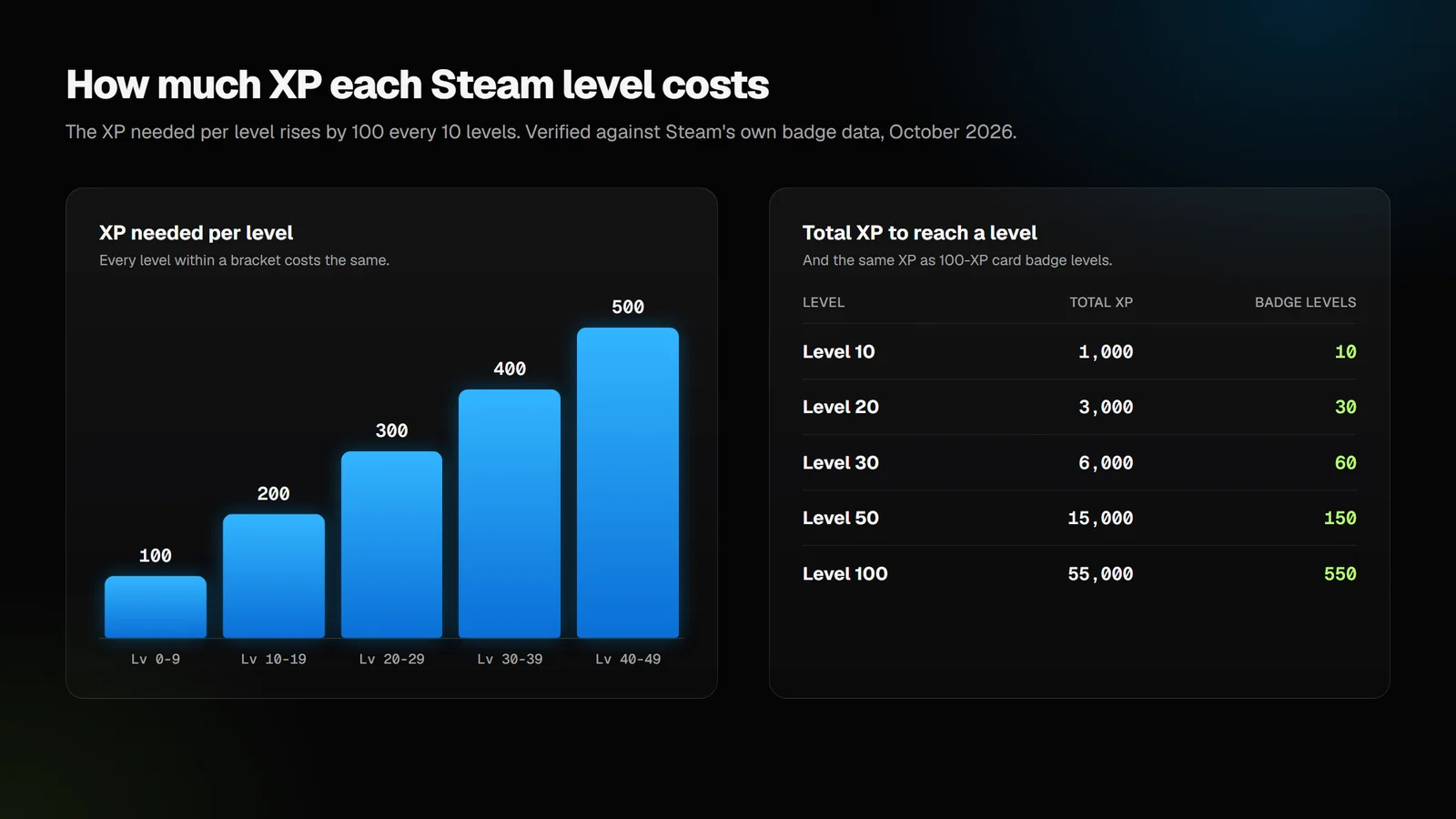Click the BADGE LEVELS column header

(1305, 302)
